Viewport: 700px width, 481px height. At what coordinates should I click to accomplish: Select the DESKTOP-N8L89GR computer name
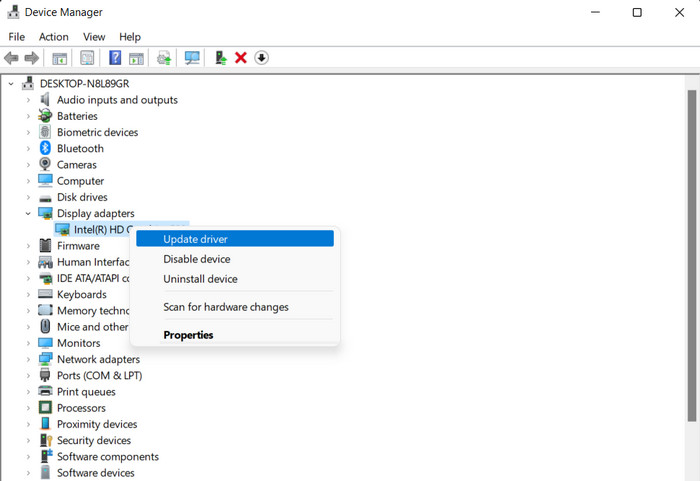pyautogui.click(x=84, y=84)
